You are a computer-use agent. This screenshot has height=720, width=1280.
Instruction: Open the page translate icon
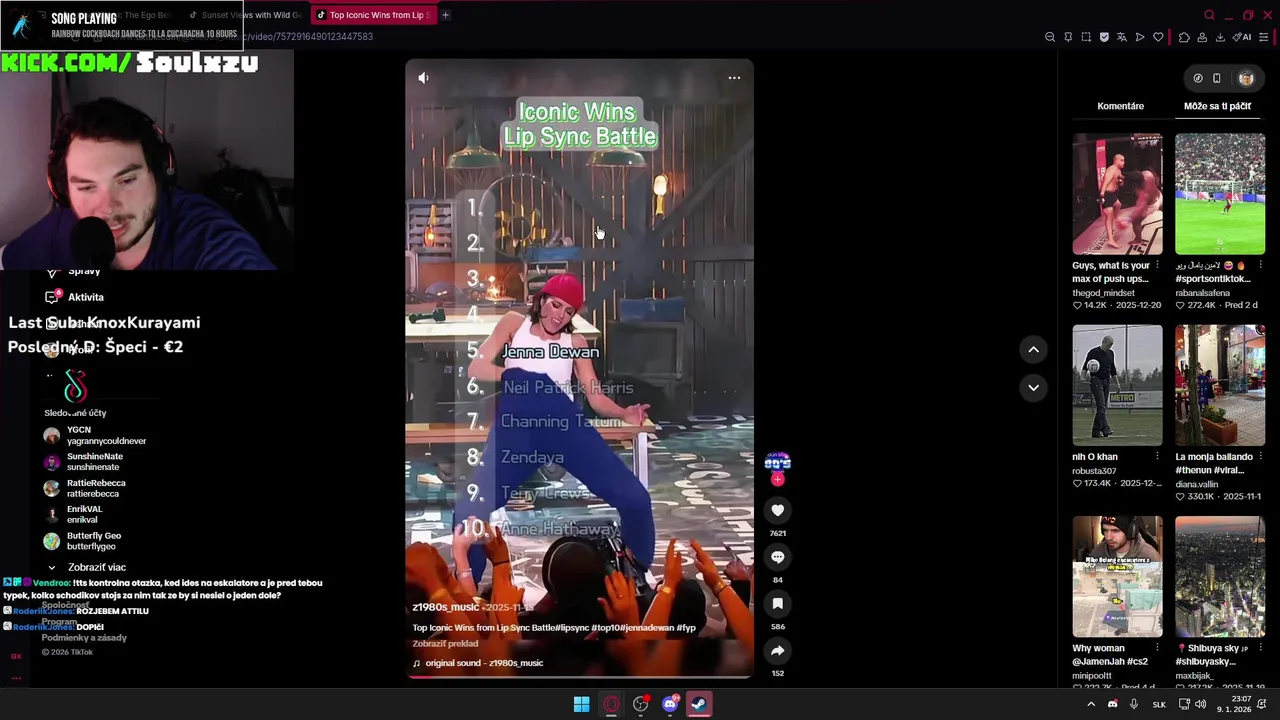[1122, 37]
